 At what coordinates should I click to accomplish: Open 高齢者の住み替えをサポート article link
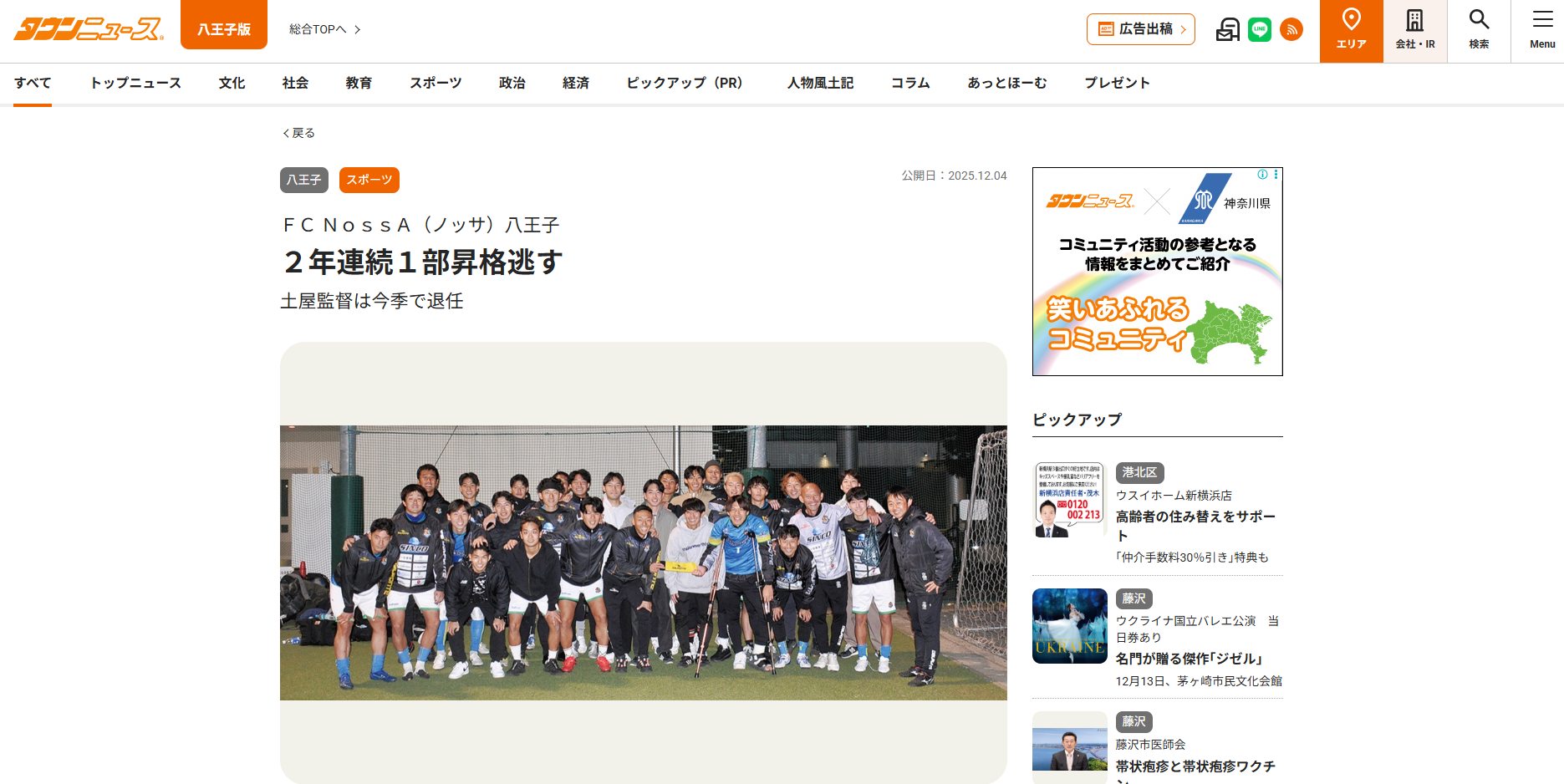click(x=1196, y=526)
